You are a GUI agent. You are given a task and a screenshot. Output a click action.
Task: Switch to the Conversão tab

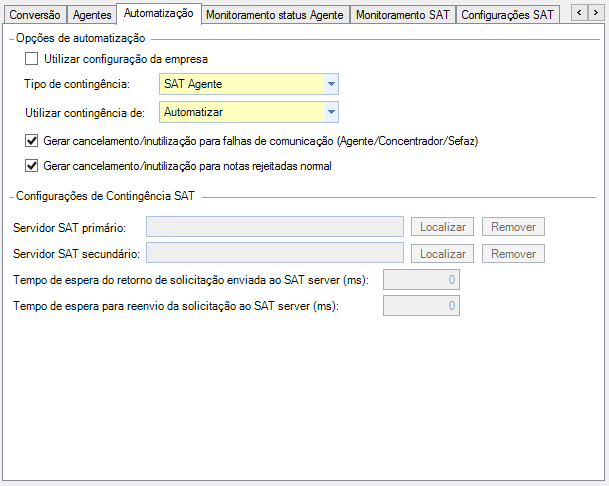coord(36,15)
